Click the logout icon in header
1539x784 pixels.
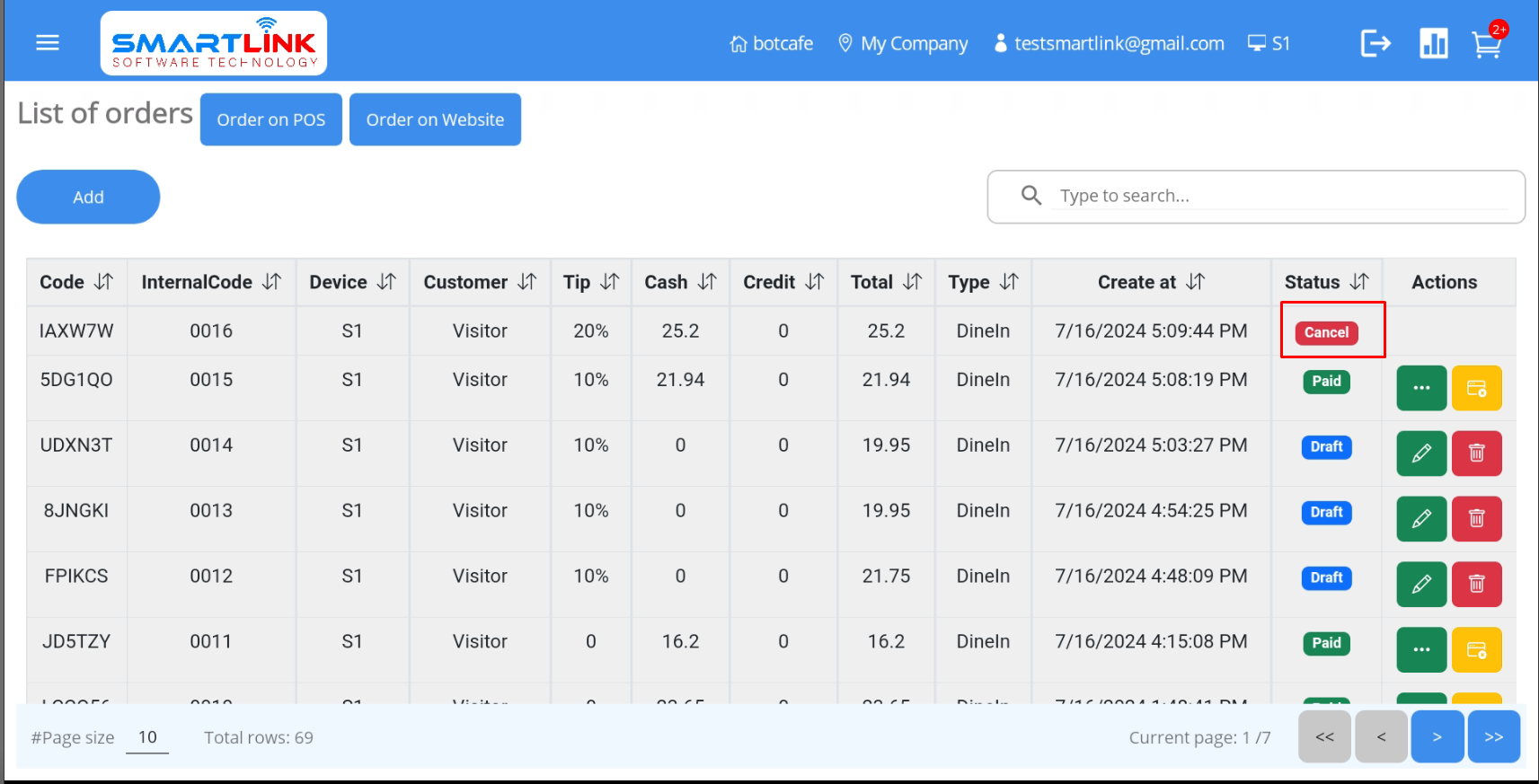click(x=1375, y=43)
